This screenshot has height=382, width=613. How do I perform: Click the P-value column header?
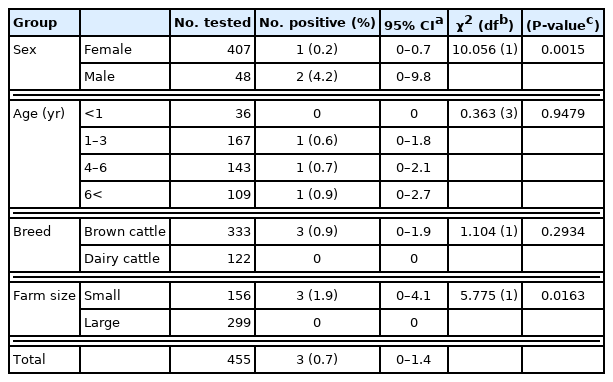pos(563,23)
